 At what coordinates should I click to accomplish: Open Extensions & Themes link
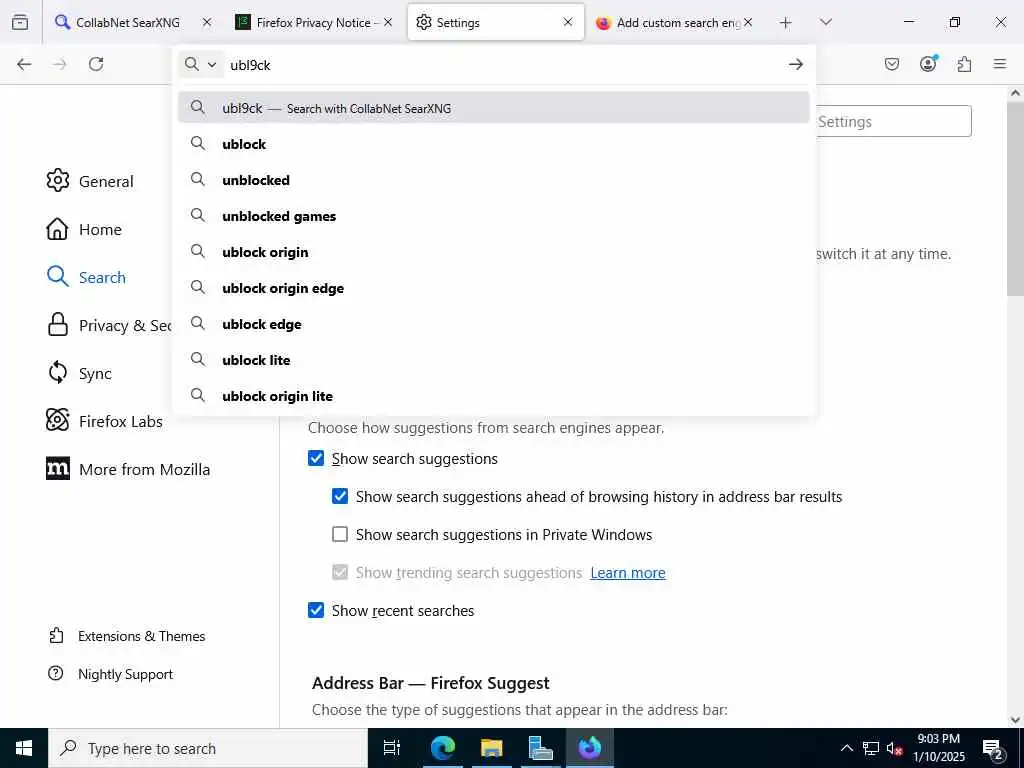tap(142, 635)
